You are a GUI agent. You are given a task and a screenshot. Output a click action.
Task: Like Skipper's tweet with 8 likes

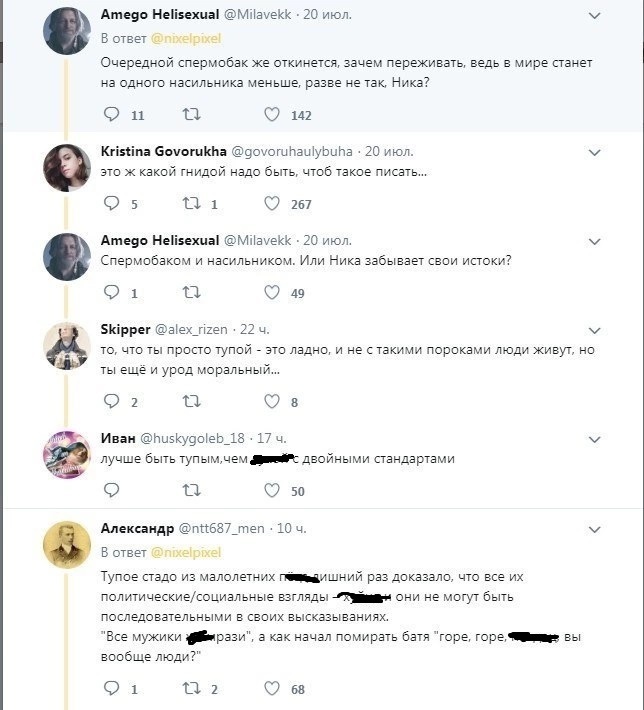point(271,402)
